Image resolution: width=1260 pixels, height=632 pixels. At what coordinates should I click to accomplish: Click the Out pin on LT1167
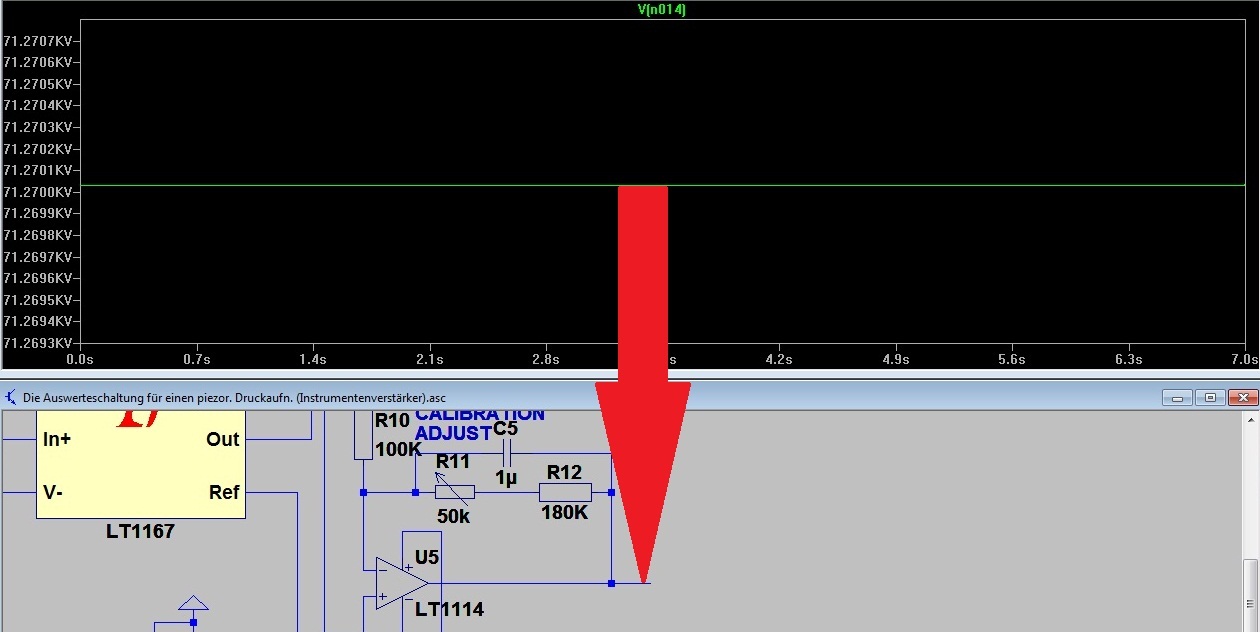tap(223, 440)
